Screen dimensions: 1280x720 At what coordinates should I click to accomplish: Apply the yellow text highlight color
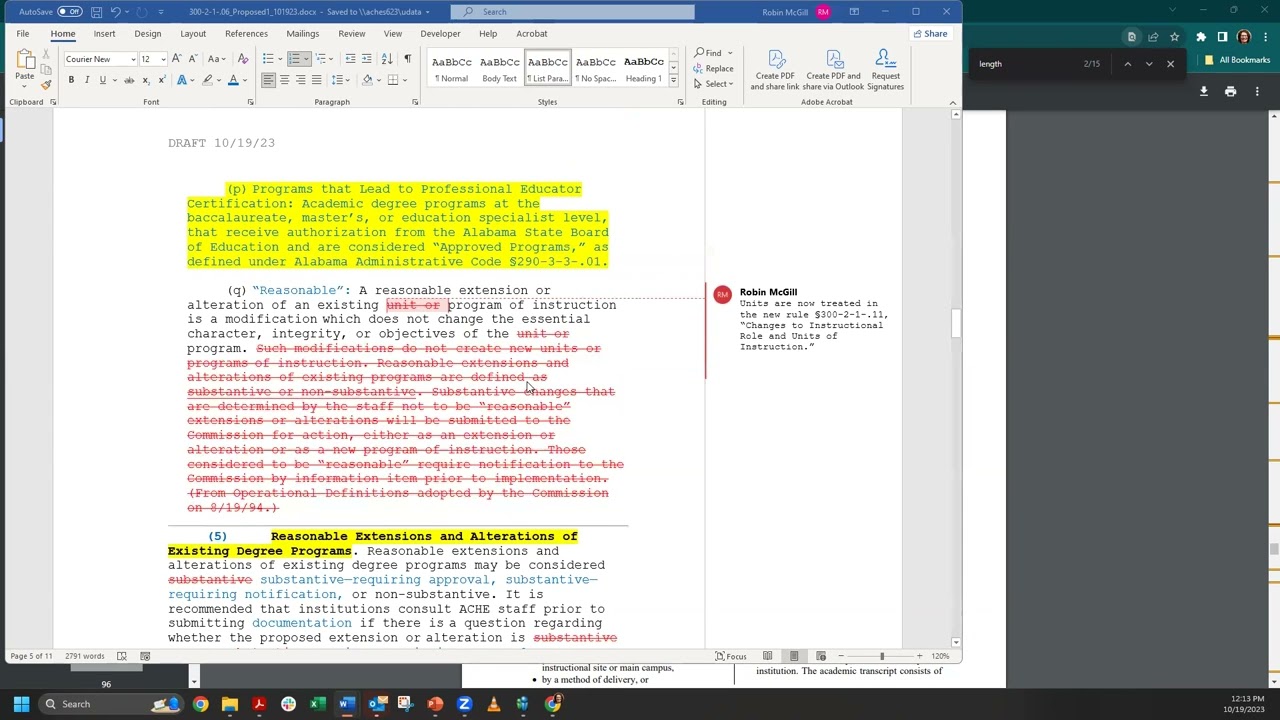coord(207,80)
